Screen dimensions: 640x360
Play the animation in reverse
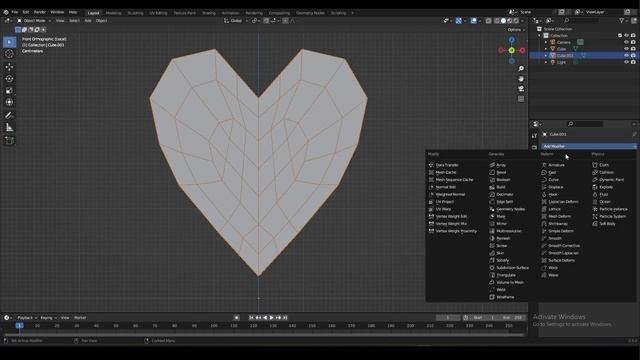coord(265,318)
